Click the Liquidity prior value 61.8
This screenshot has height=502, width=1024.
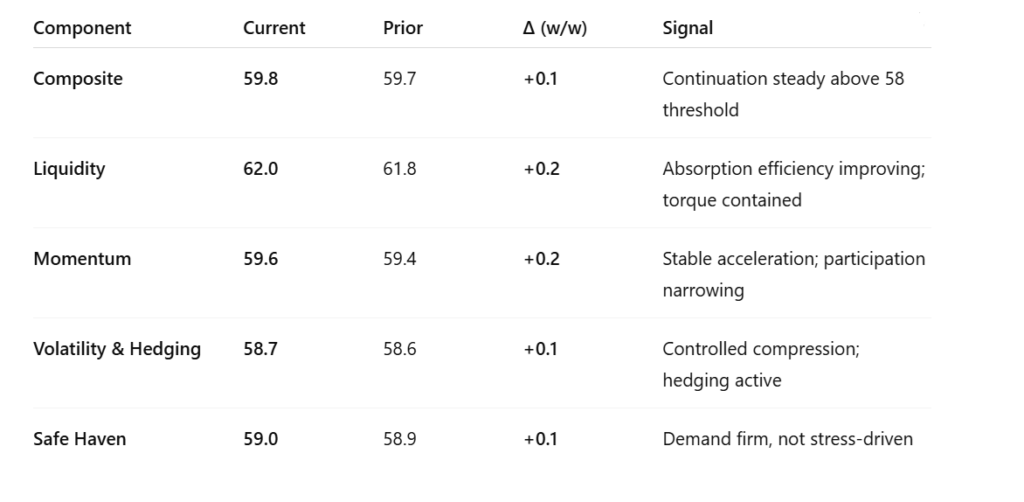(x=400, y=169)
